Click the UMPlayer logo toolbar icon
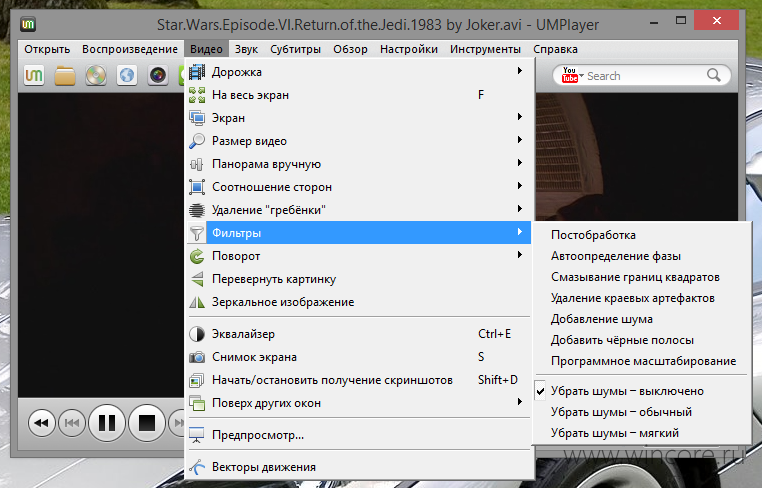 pyautogui.click(x=34, y=75)
